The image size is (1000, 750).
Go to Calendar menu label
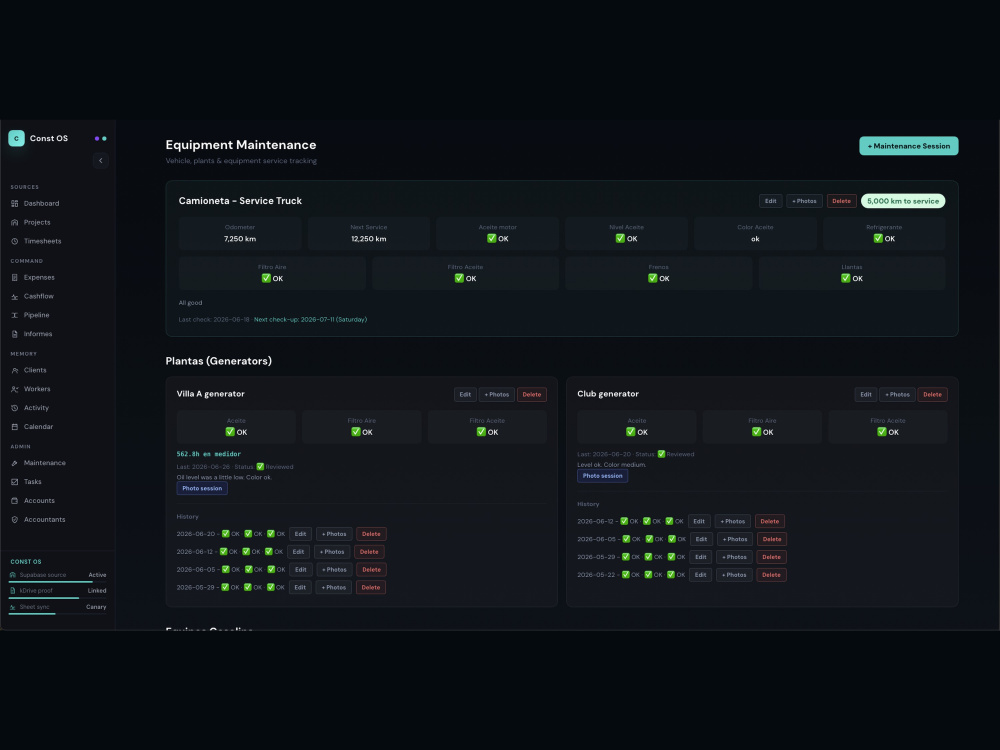tap(38, 427)
